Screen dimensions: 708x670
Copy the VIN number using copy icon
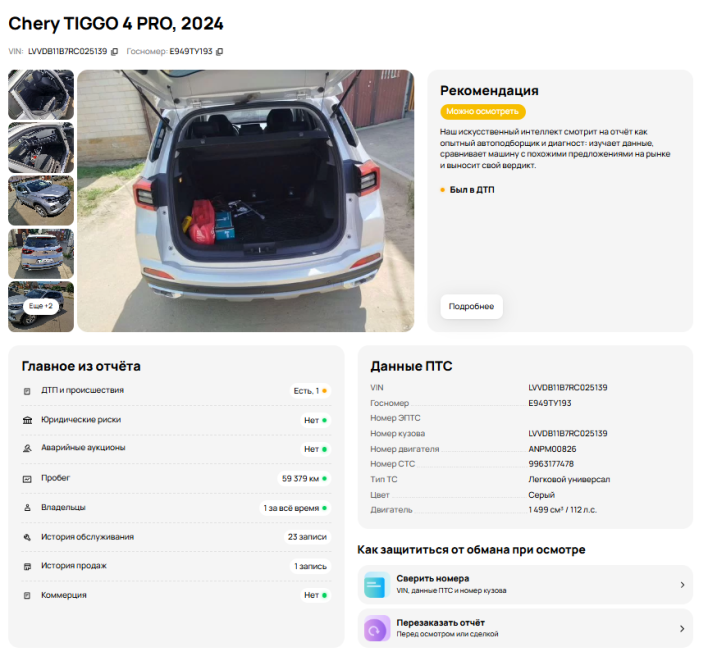pyautogui.click(x=115, y=51)
